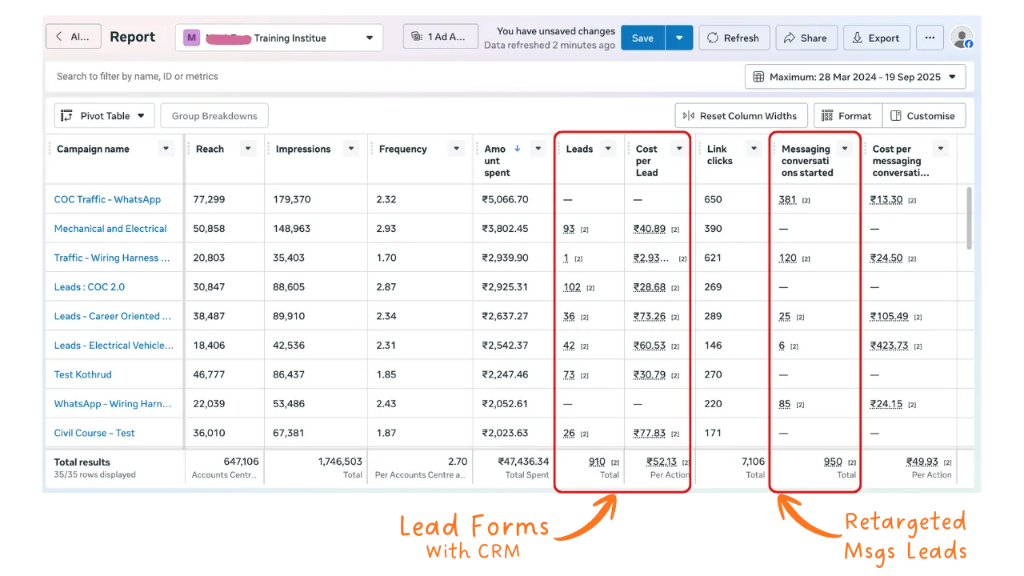Open Campaign name column menu arrow
The height and width of the screenshot is (576, 1024).
pos(166,149)
